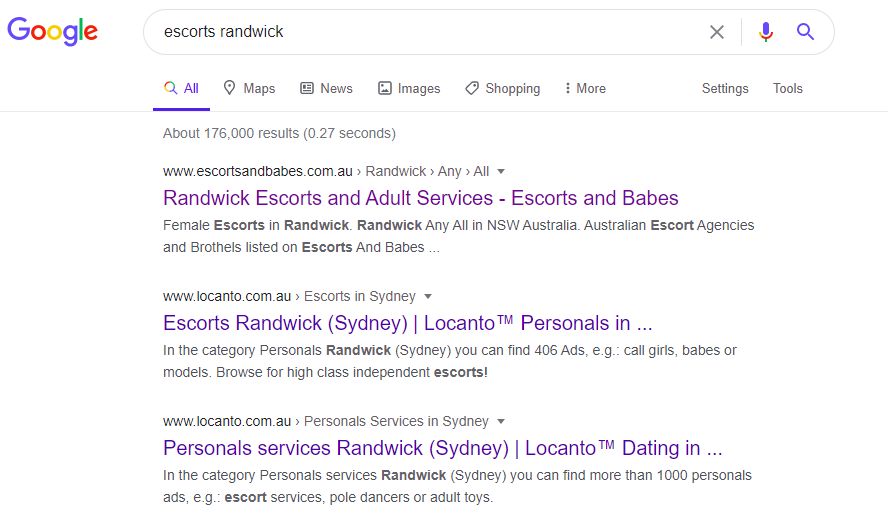Image resolution: width=888 pixels, height=520 pixels.
Task: Click 'www.locanto.com.au › Personals Services in Sydney' URL
Action: point(326,421)
